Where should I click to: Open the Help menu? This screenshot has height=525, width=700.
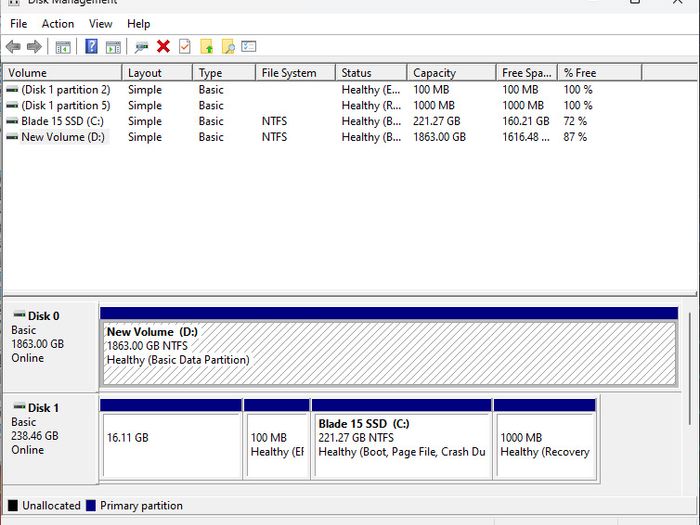coord(138,24)
